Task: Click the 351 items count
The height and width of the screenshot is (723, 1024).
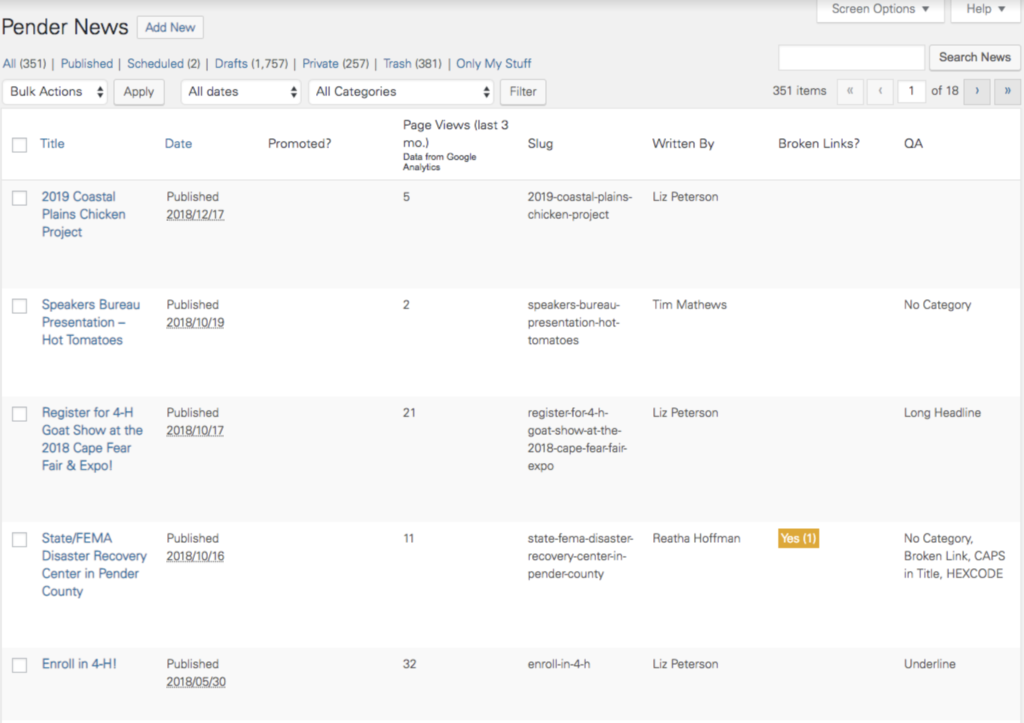Action: 799,91
